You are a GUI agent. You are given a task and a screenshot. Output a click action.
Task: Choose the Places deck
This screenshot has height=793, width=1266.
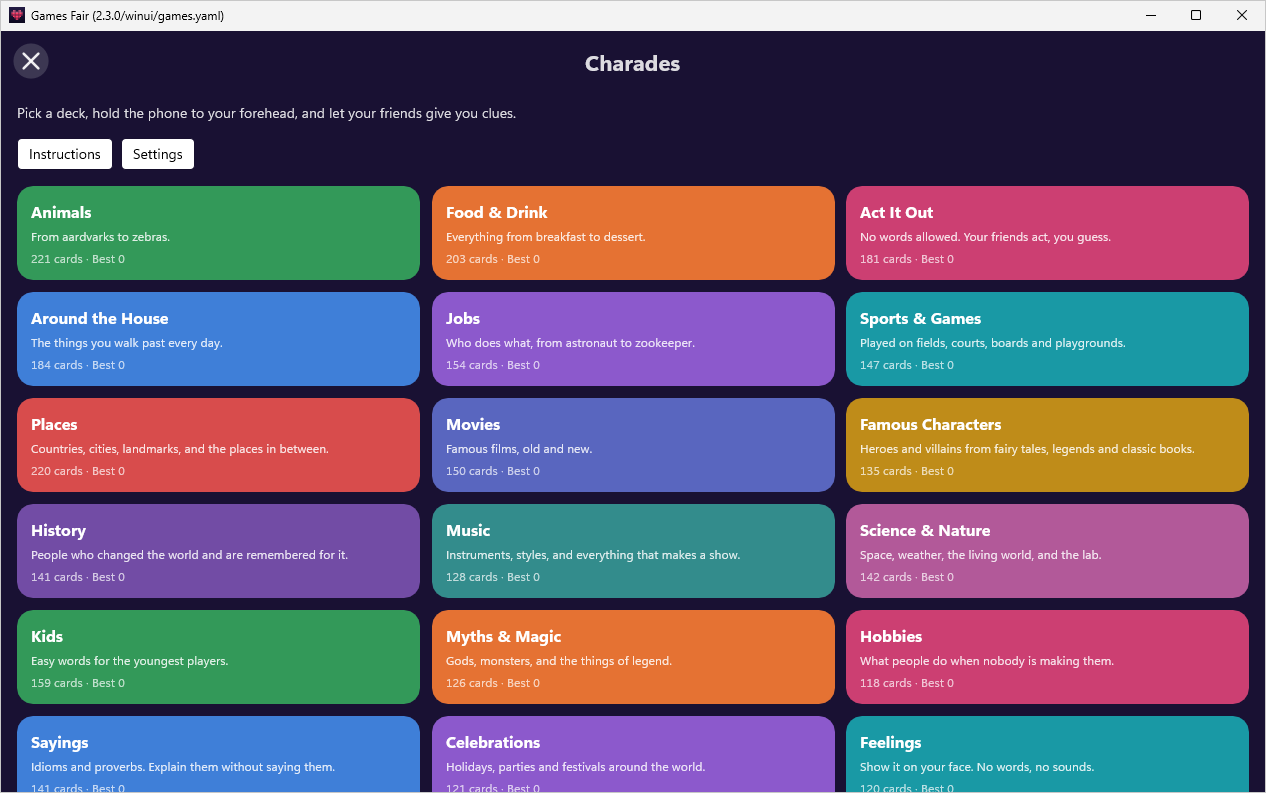tap(218, 445)
